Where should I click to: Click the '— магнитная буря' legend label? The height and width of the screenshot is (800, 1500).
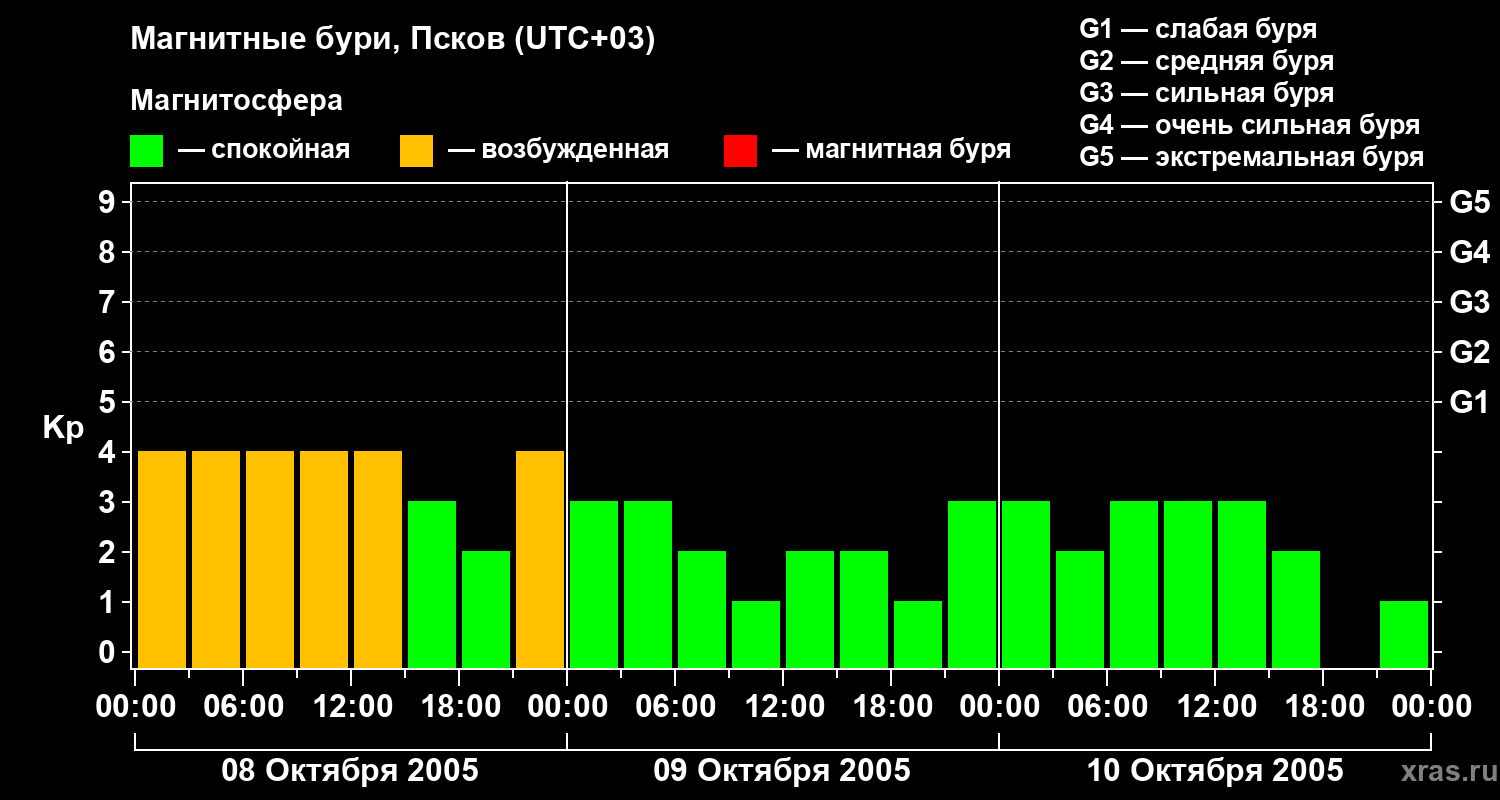pos(891,150)
